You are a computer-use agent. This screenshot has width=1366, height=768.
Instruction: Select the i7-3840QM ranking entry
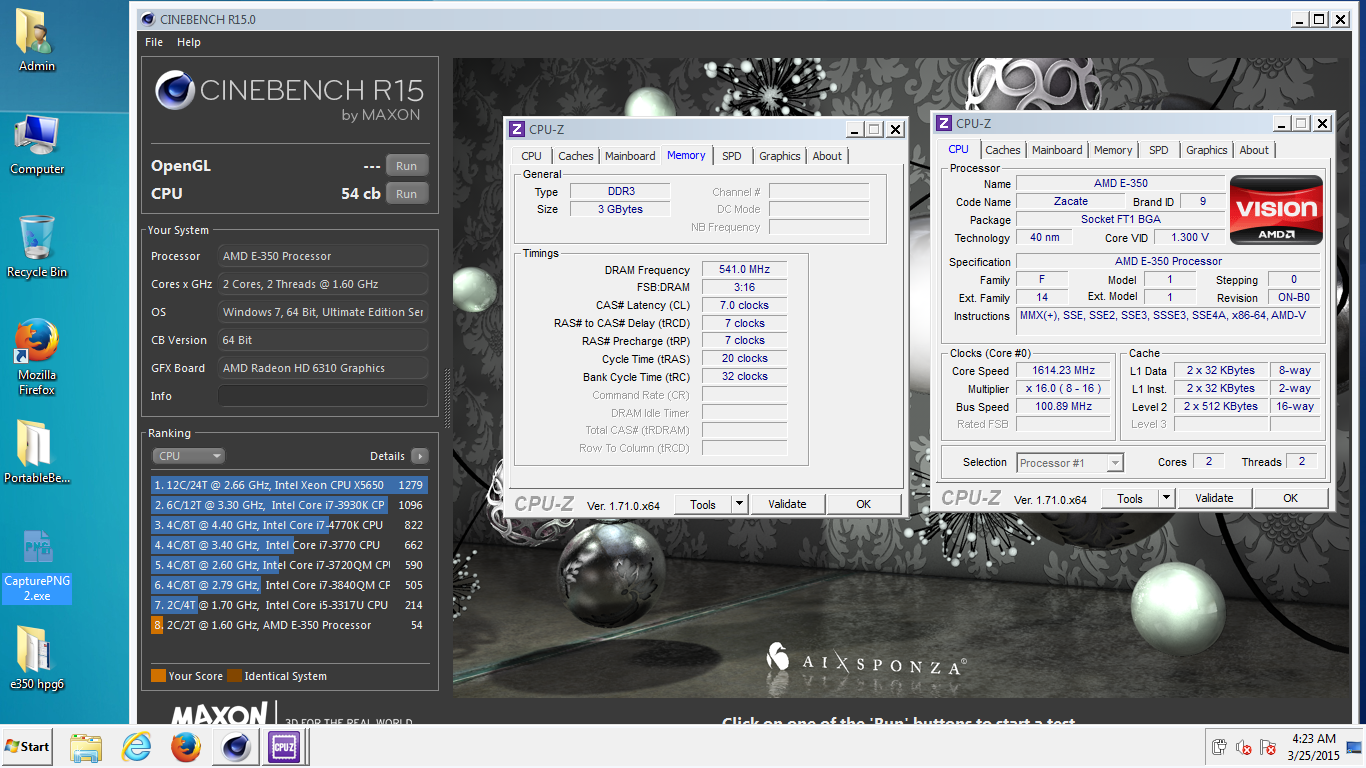290,585
